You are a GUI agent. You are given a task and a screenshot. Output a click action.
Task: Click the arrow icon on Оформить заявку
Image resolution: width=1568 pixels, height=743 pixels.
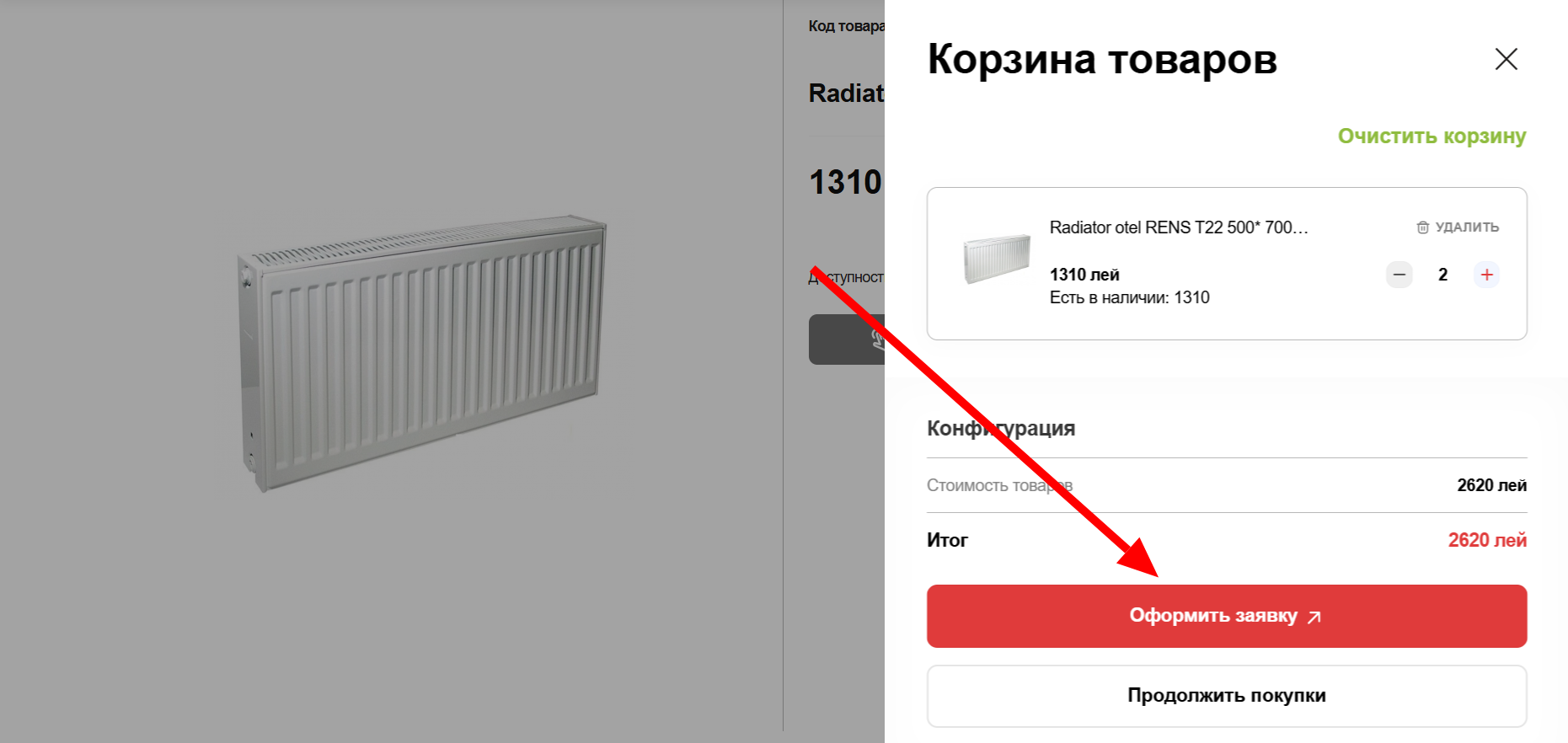pos(1314,617)
